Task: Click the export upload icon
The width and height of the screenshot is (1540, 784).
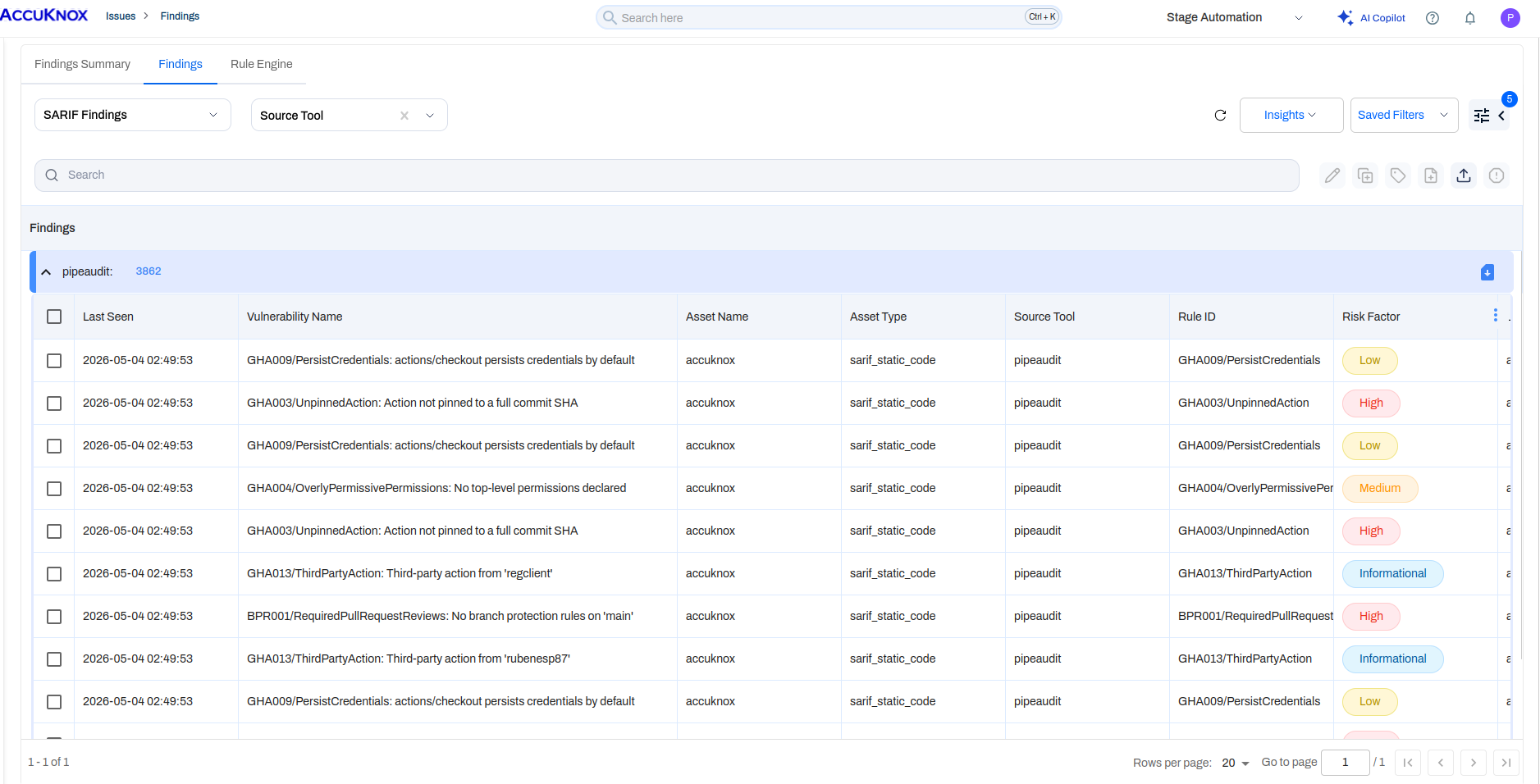Action: pos(1464,175)
